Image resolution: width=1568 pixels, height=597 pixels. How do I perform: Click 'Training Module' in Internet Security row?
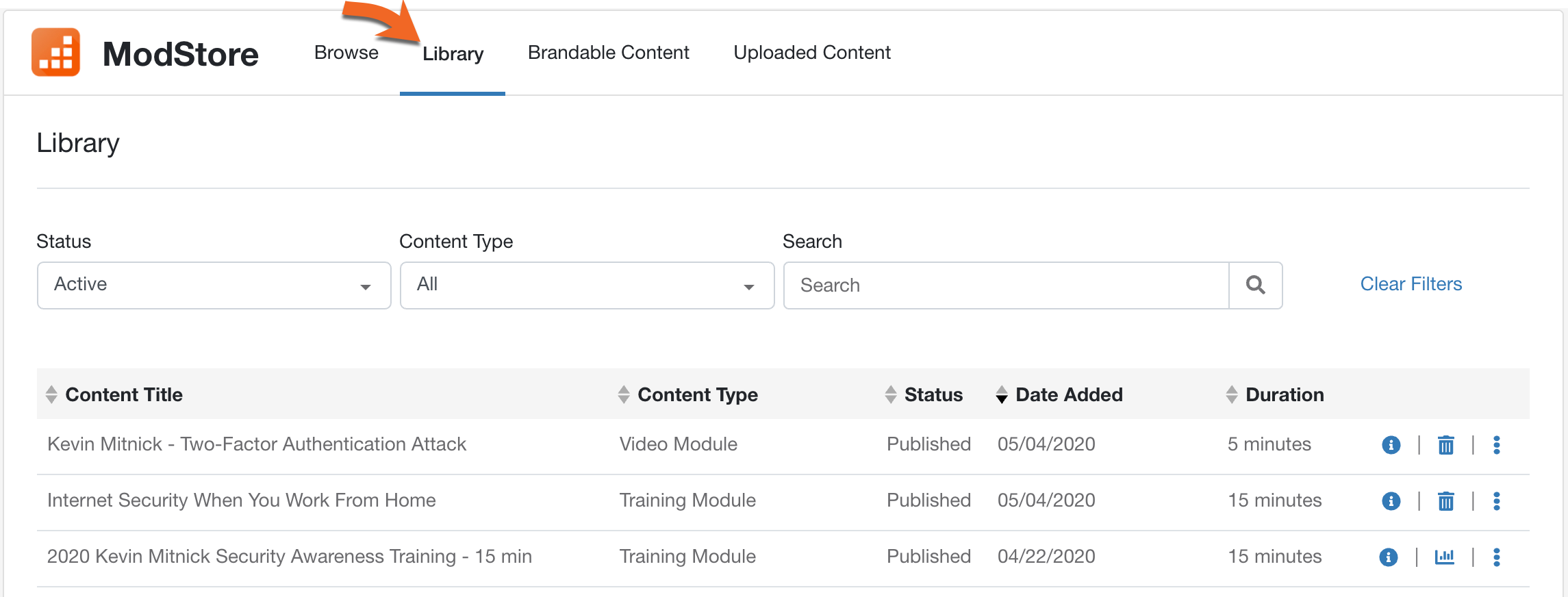click(x=687, y=500)
